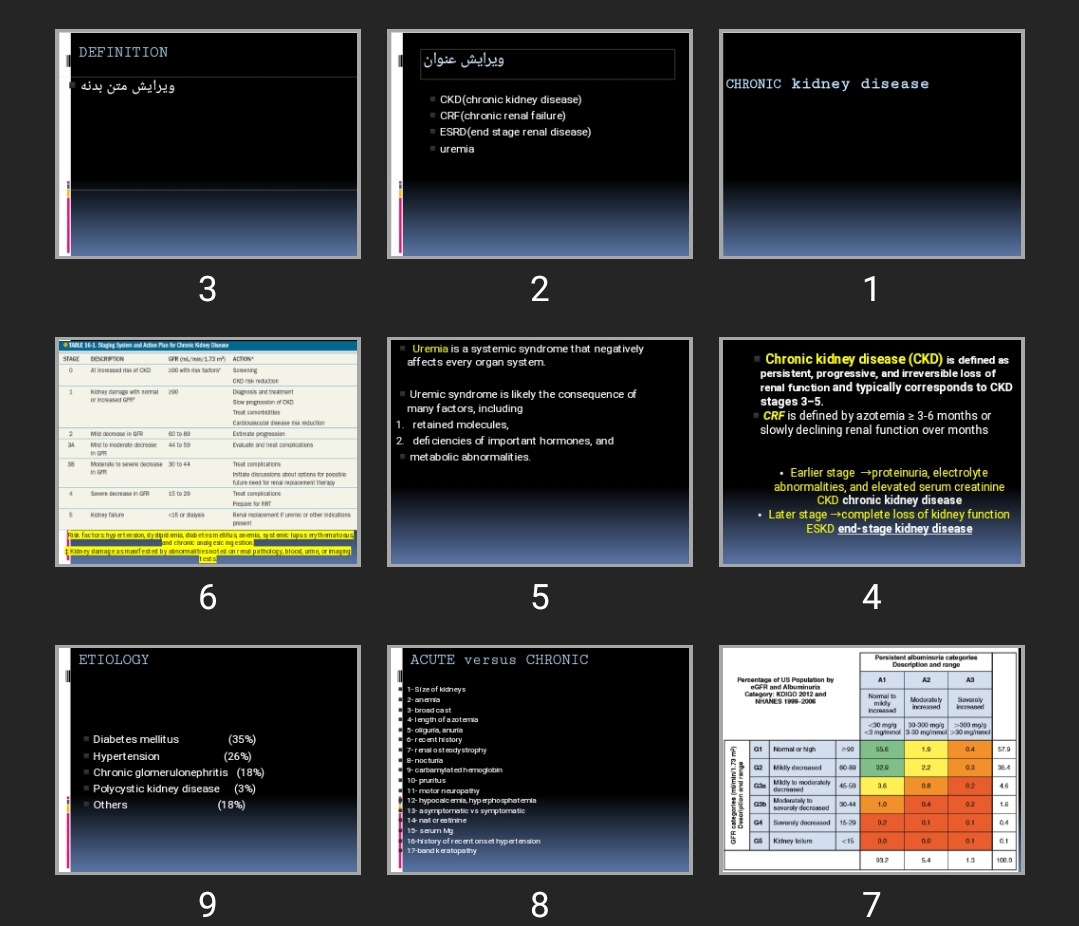Open the slide listing CKD, CRF, ESRD, uremia

click(x=539, y=144)
